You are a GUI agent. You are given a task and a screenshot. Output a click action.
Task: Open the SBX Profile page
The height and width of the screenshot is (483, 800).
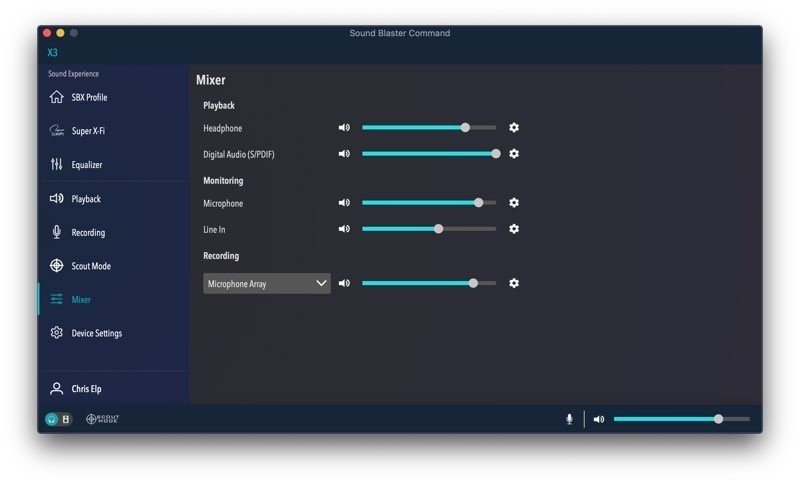point(88,98)
